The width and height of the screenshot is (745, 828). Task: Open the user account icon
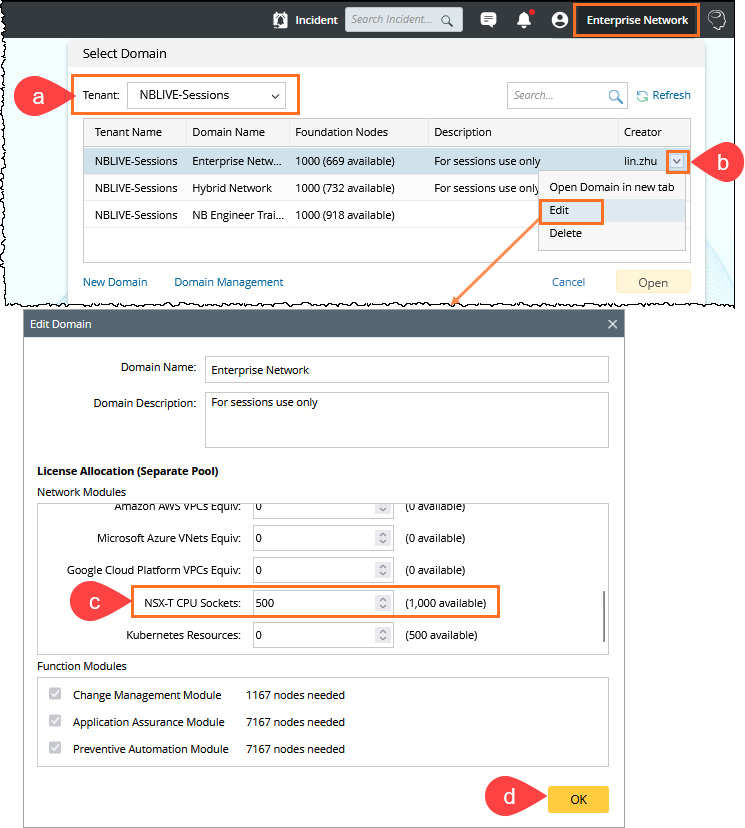click(560, 20)
